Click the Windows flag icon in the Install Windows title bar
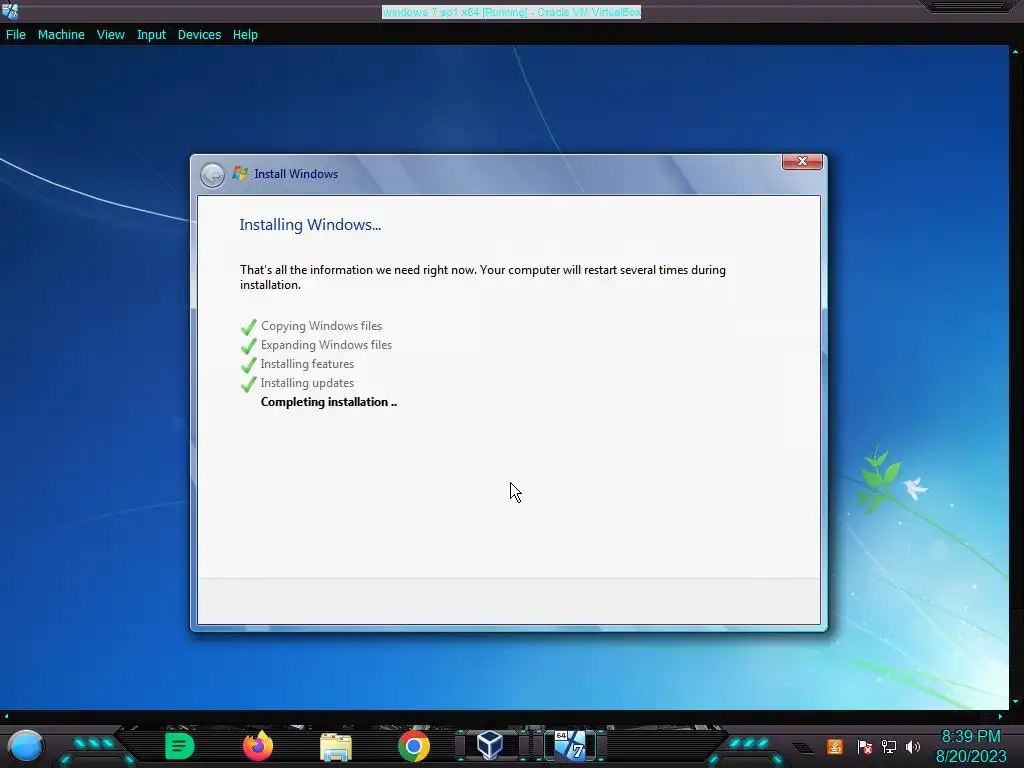 240,174
